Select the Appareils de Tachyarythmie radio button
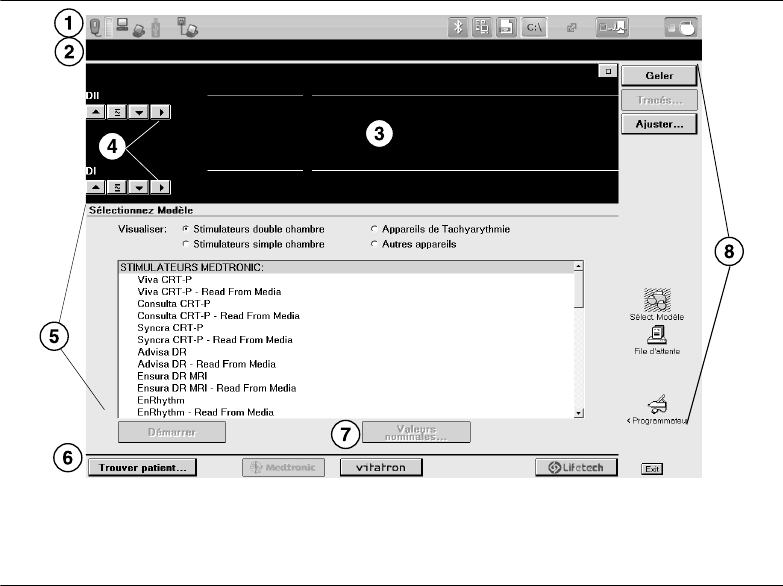 [x=374, y=229]
